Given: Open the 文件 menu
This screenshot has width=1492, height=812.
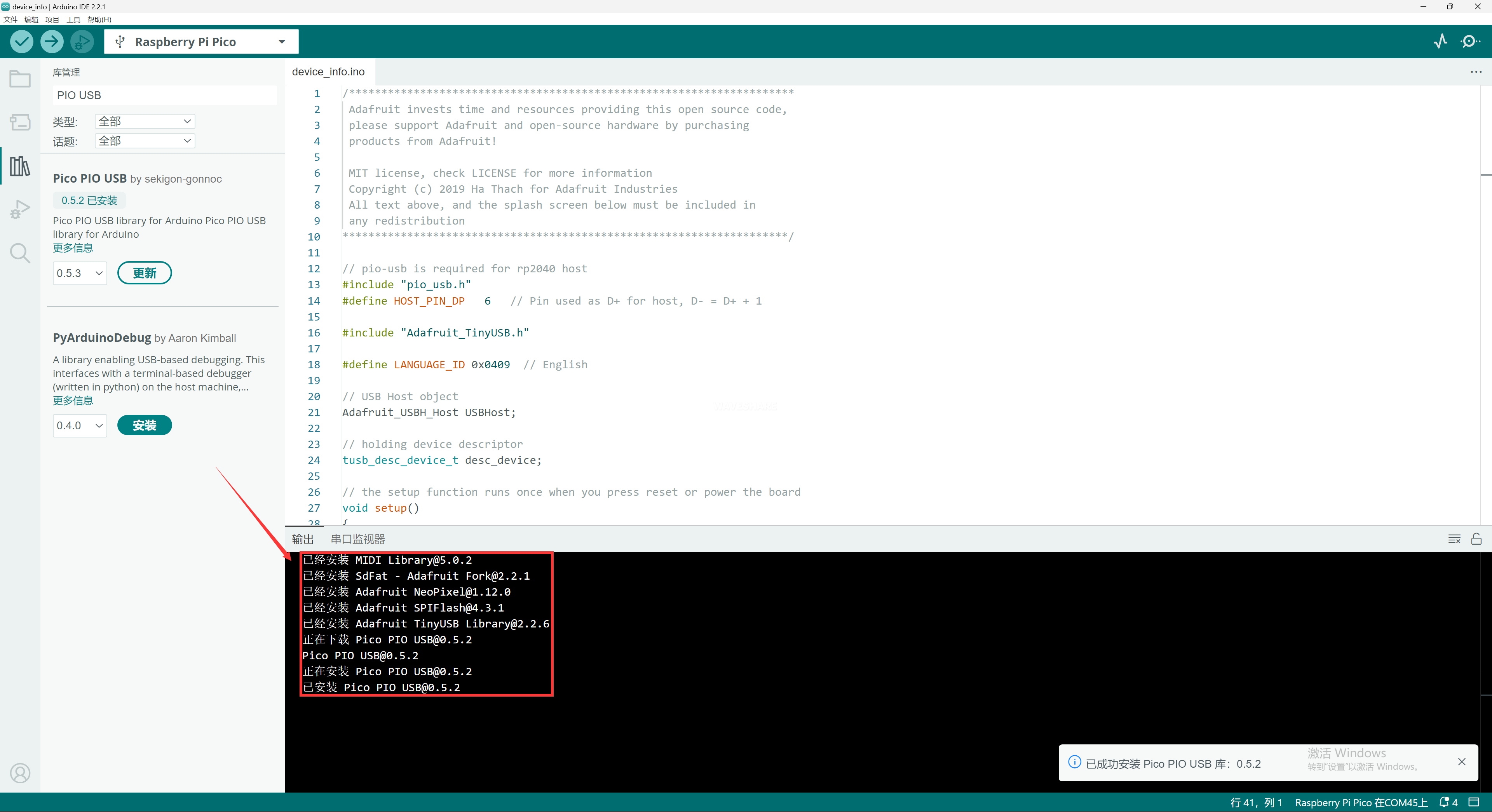Looking at the screenshot, I should click(x=10, y=19).
